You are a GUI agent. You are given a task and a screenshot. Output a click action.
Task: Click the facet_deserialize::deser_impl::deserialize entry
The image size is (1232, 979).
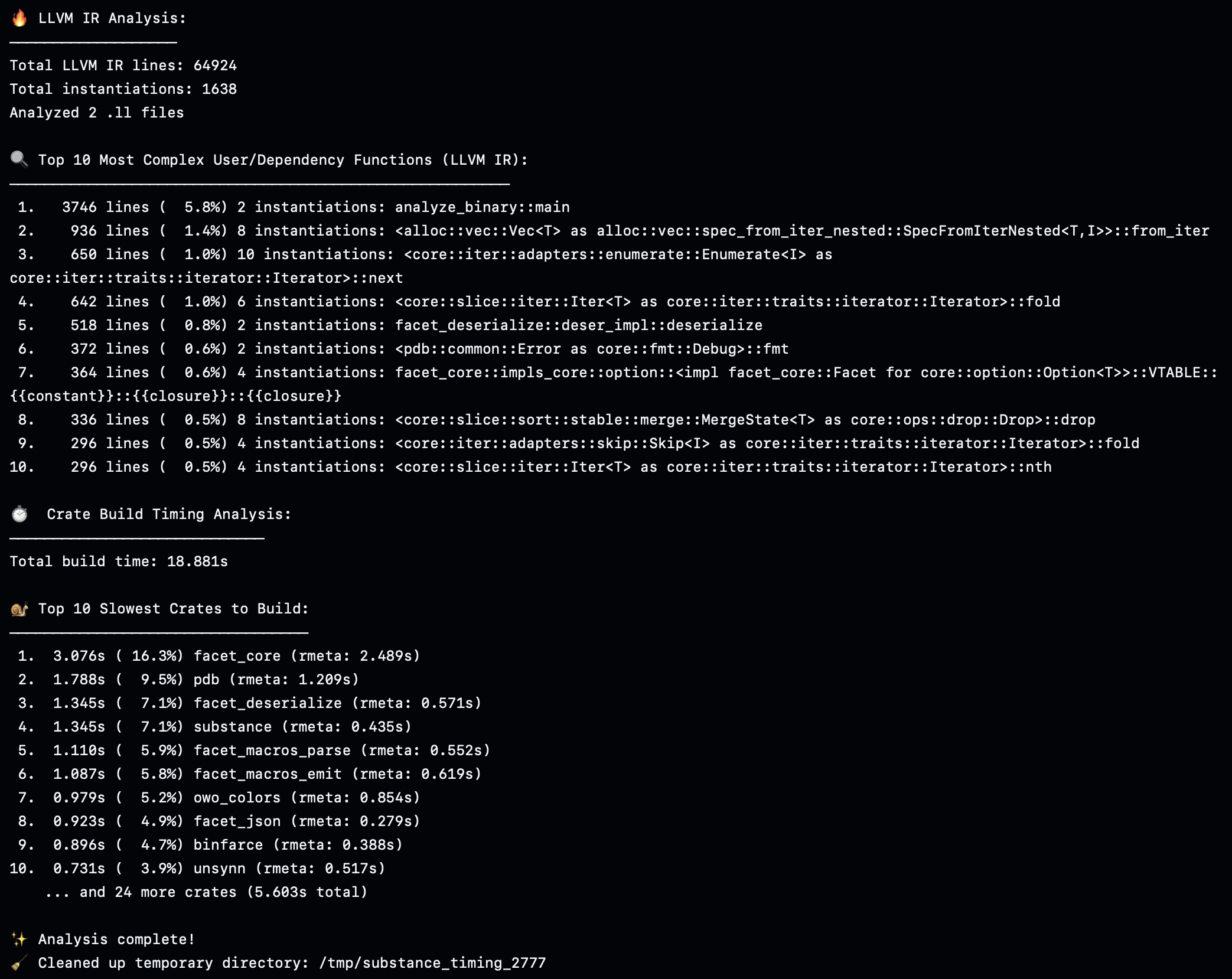(x=578, y=325)
